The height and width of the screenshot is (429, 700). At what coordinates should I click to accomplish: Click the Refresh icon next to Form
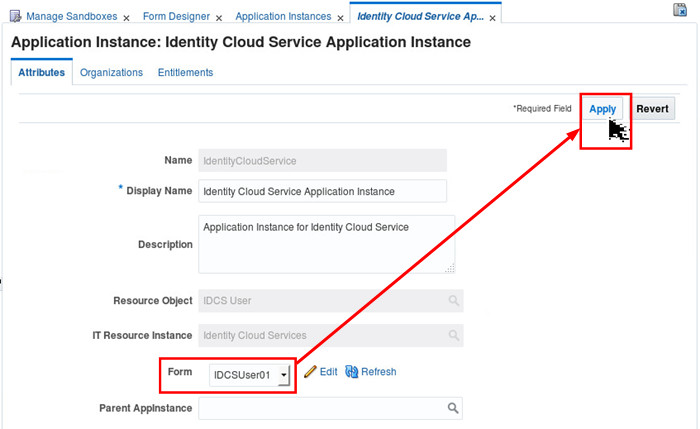(351, 372)
